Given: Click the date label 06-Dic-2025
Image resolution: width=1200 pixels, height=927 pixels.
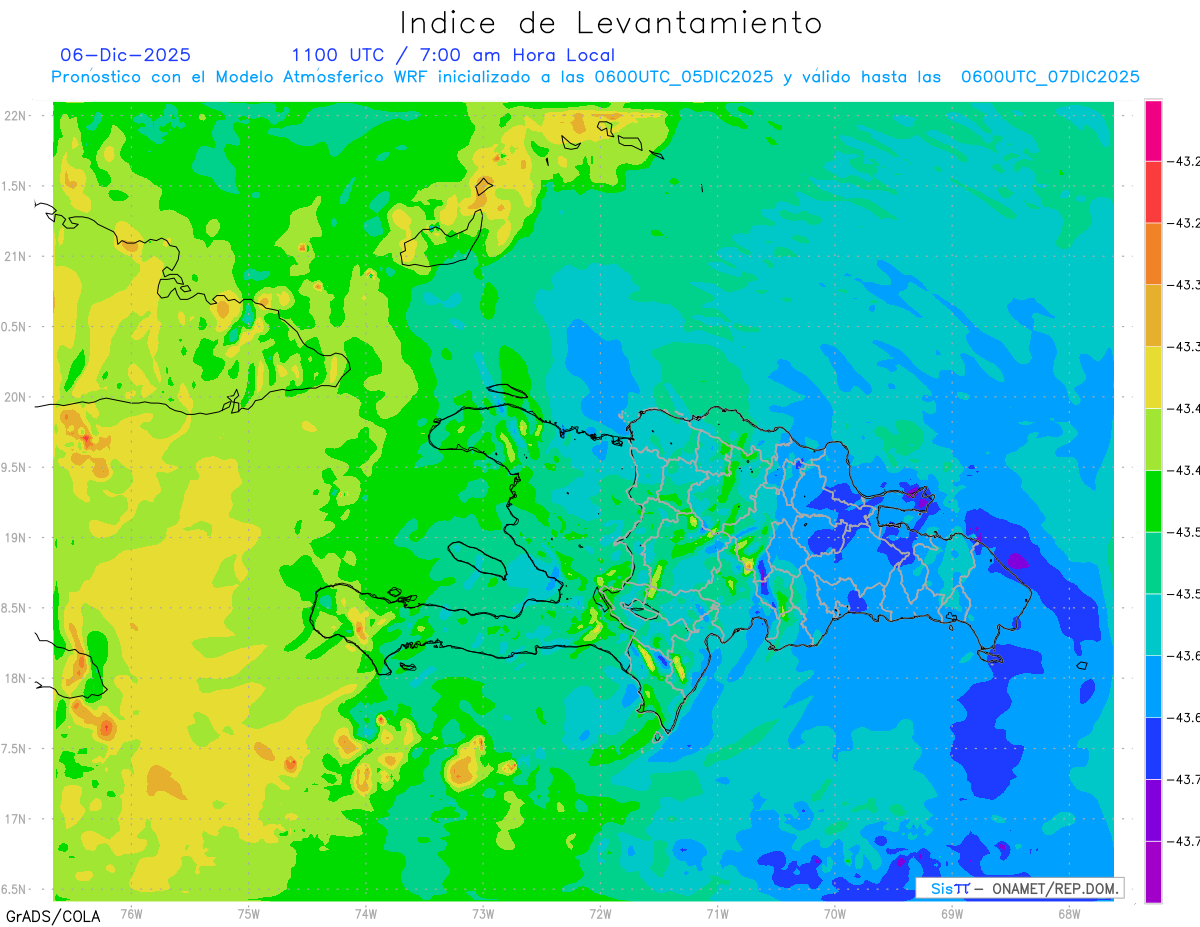Looking at the screenshot, I should point(125,55).
